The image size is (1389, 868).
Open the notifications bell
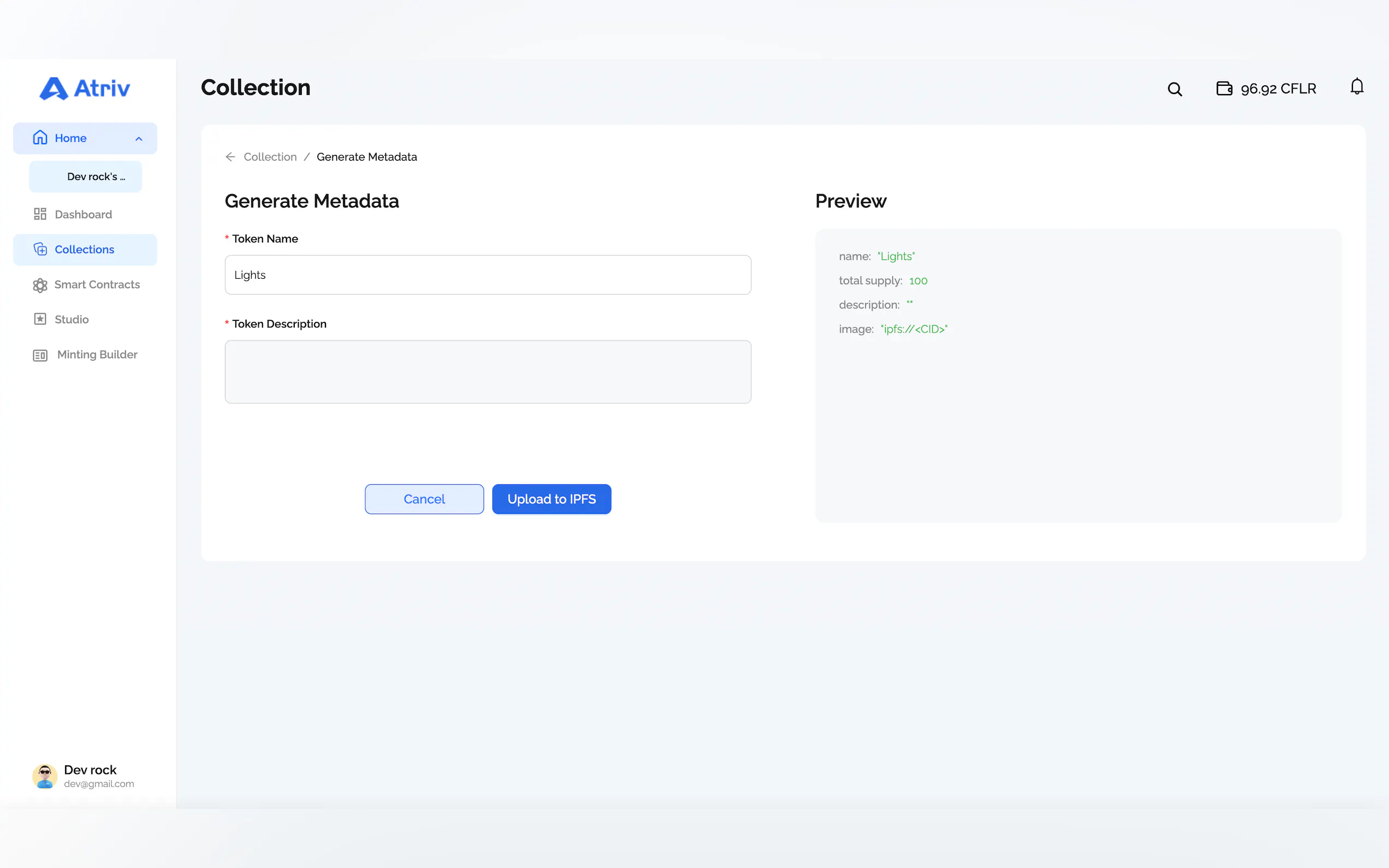pos(1356,87)
